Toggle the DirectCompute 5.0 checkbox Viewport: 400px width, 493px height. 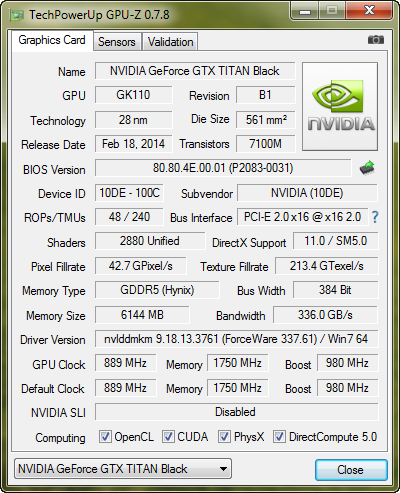coord(279,437)
